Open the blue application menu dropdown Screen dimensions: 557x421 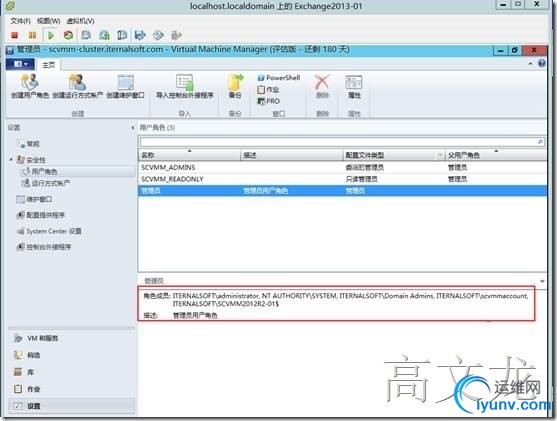21,64
